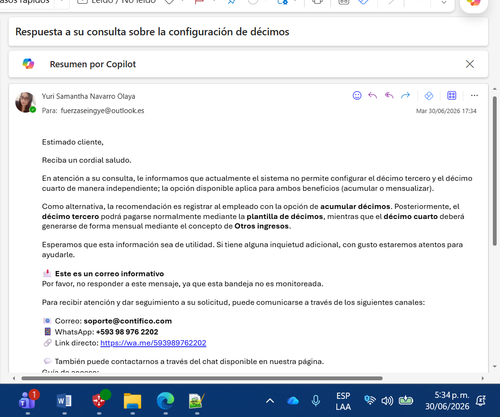
Task: Add an emoji reaction to the message
Action: tap(357, 96)
